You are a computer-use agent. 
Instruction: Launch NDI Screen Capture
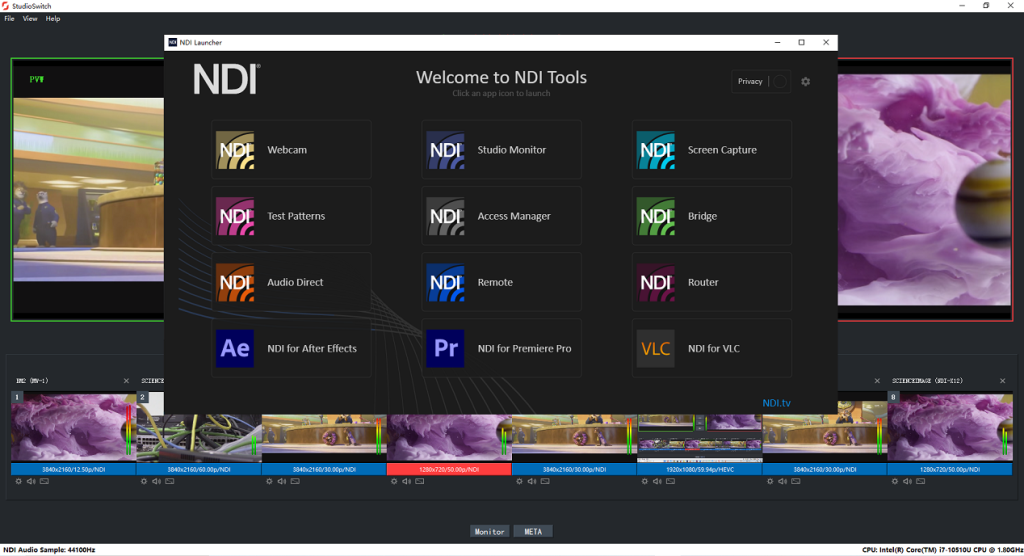click(x=712, y=150)
